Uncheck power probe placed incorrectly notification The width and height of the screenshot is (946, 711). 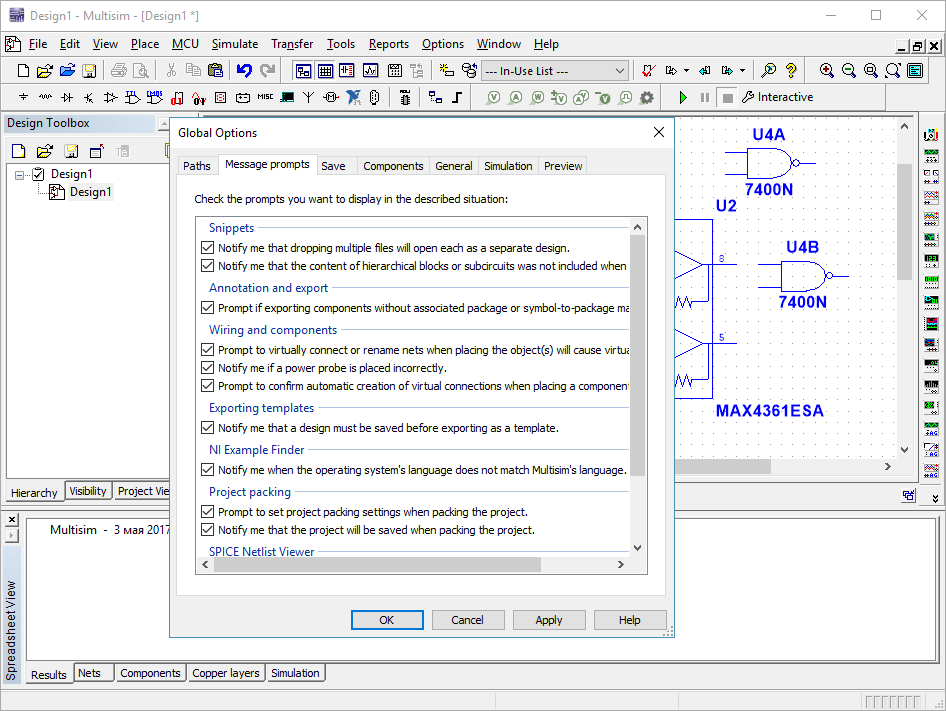[x=208, y=368]
